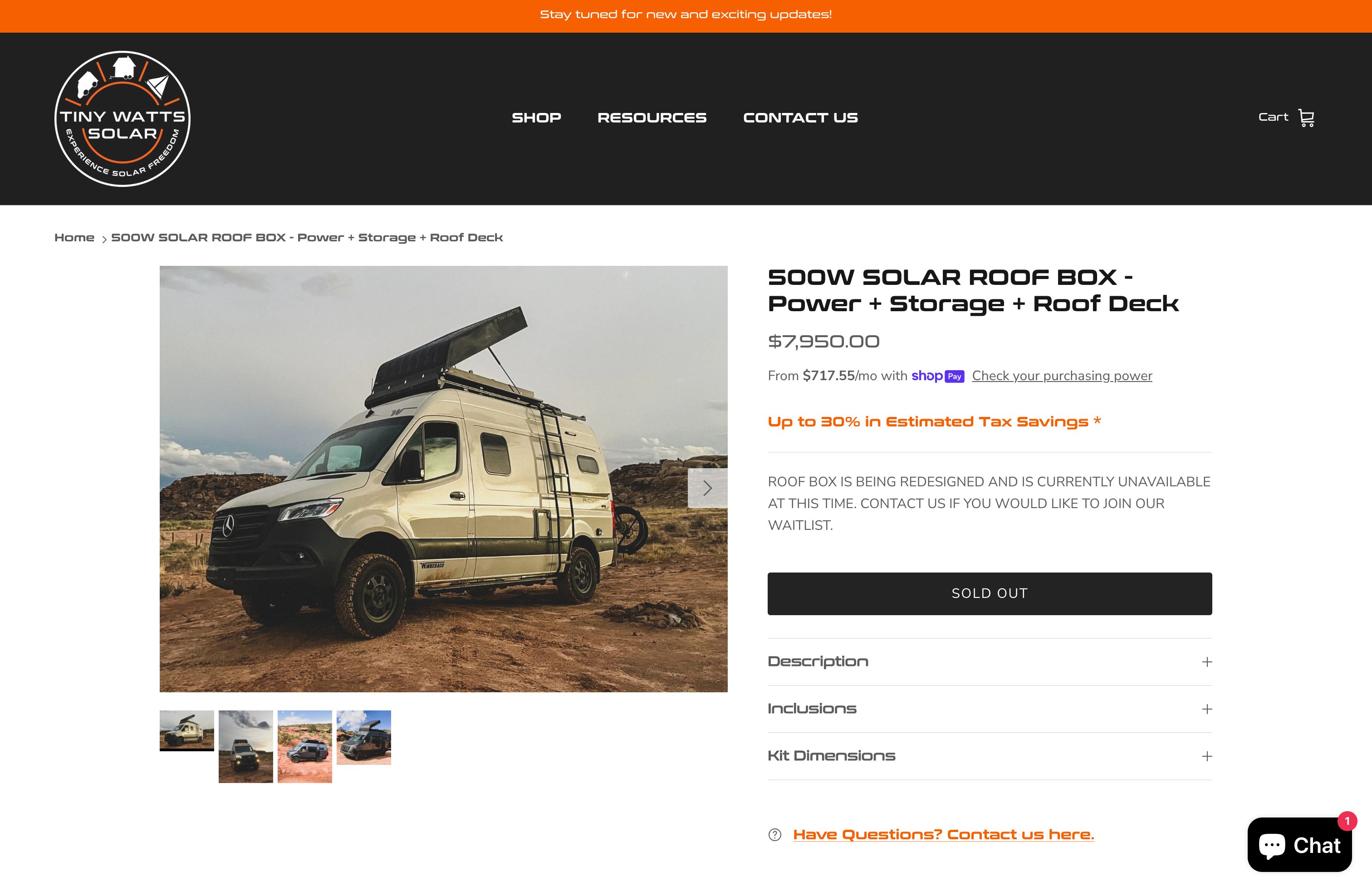
Task: Show next product image with arrow
Action: tap(707, 488)
